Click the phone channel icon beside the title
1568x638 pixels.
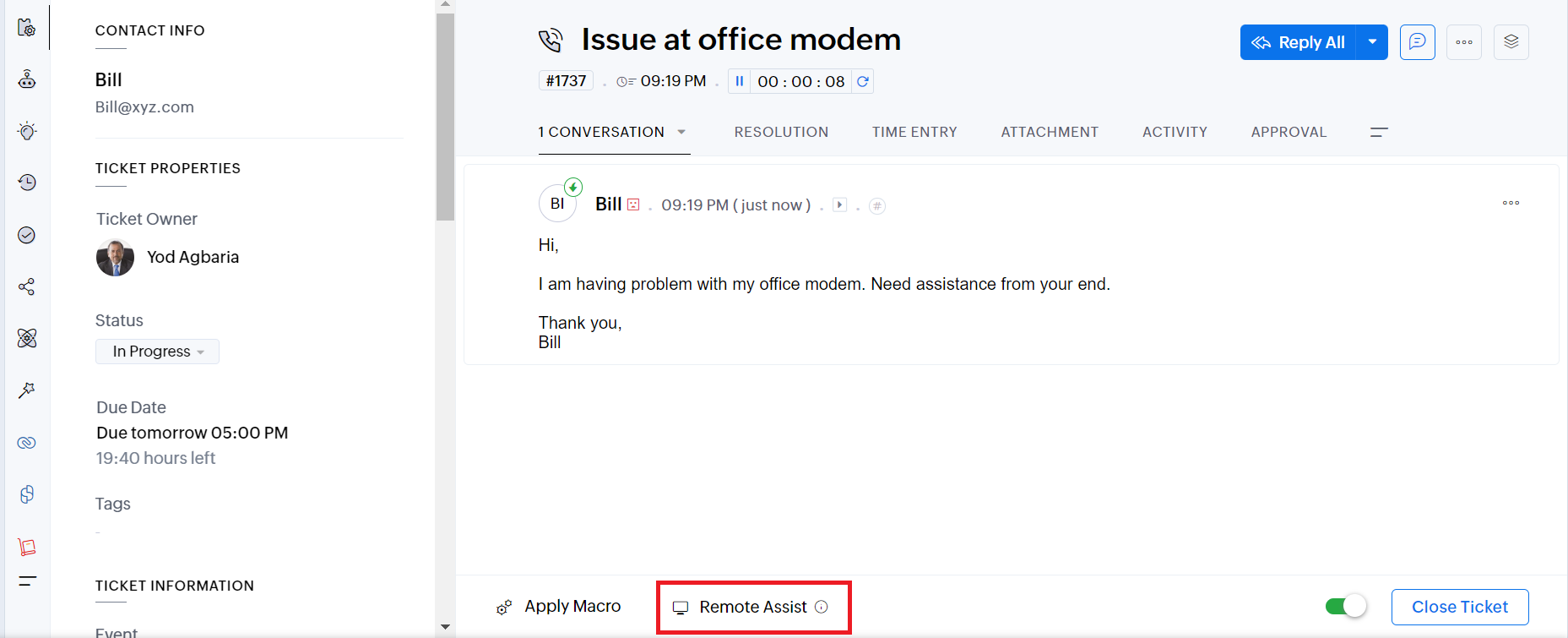551,40
